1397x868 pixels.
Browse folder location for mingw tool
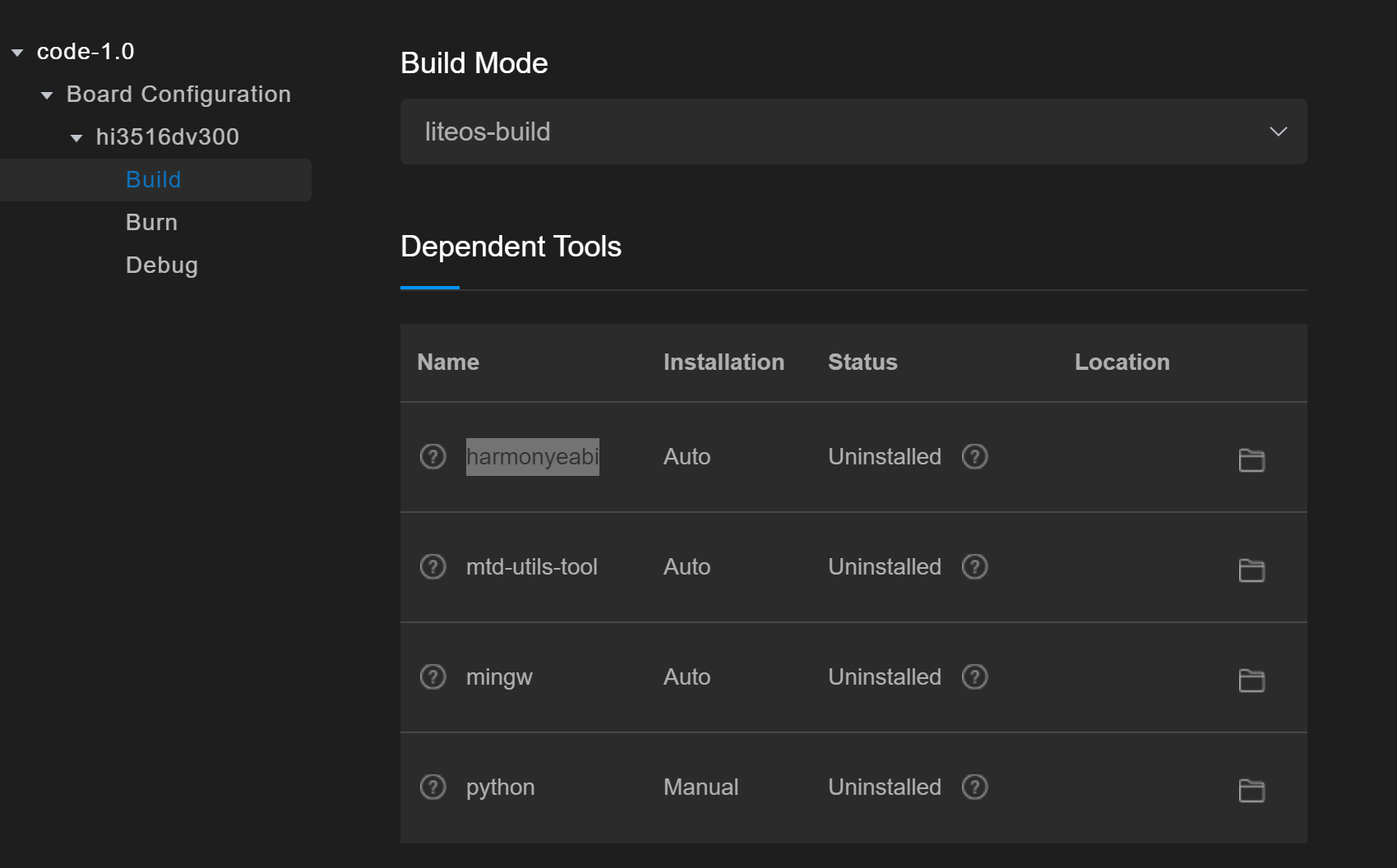pyautogui.click(x=1251, y=680)
